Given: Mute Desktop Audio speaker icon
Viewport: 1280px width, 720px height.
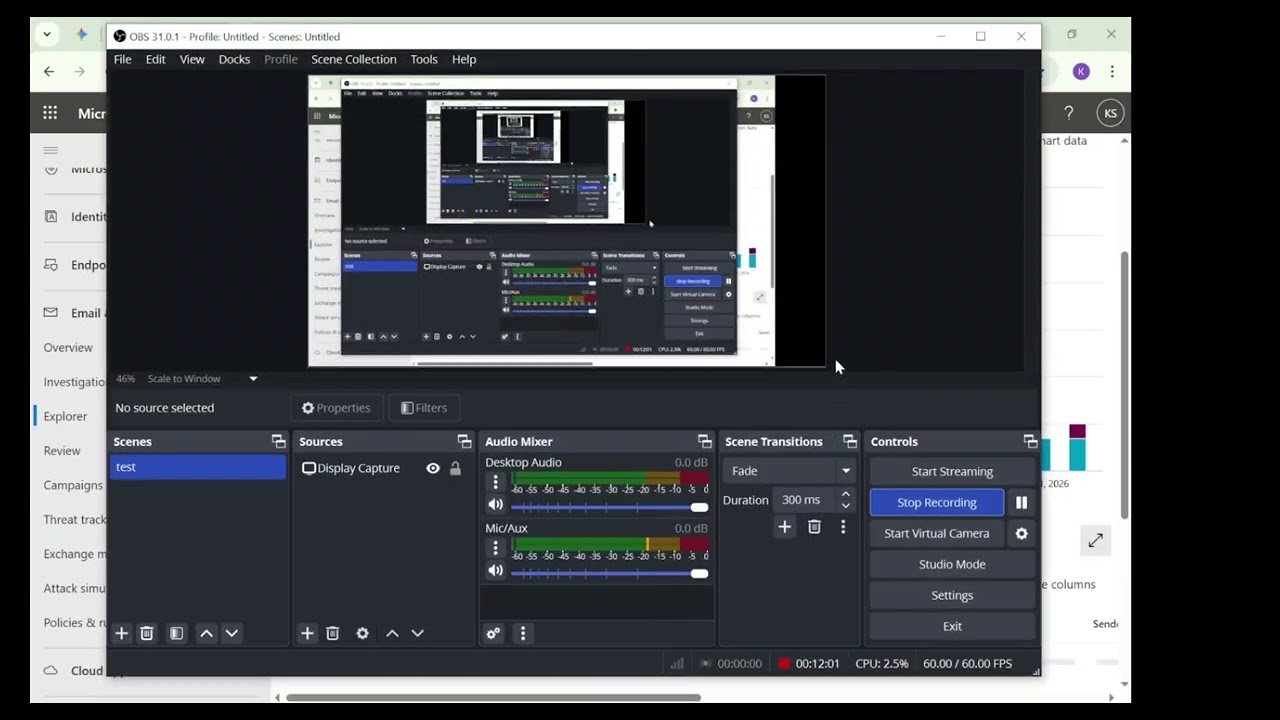Looking at the screenshot, I should [x=495, y=505].
